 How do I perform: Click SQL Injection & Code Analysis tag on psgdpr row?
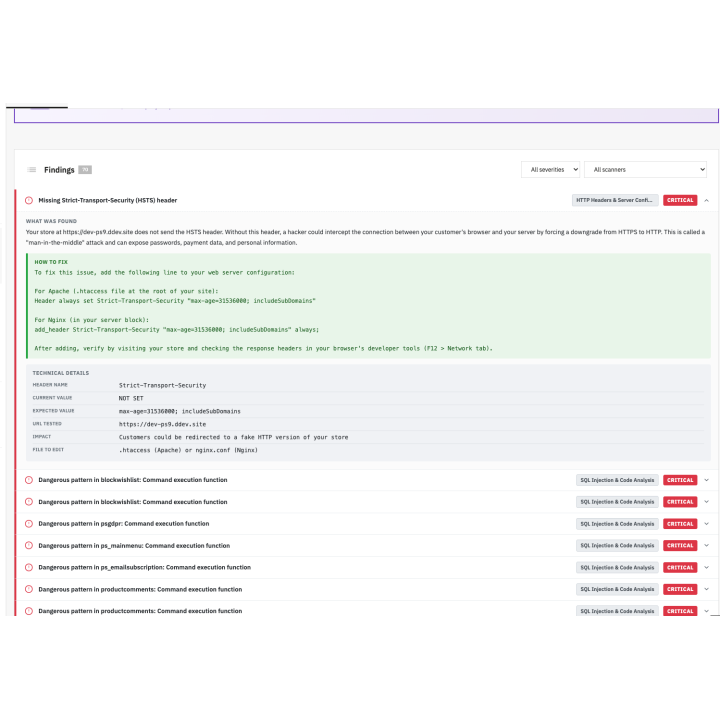[x=617, y=523]
